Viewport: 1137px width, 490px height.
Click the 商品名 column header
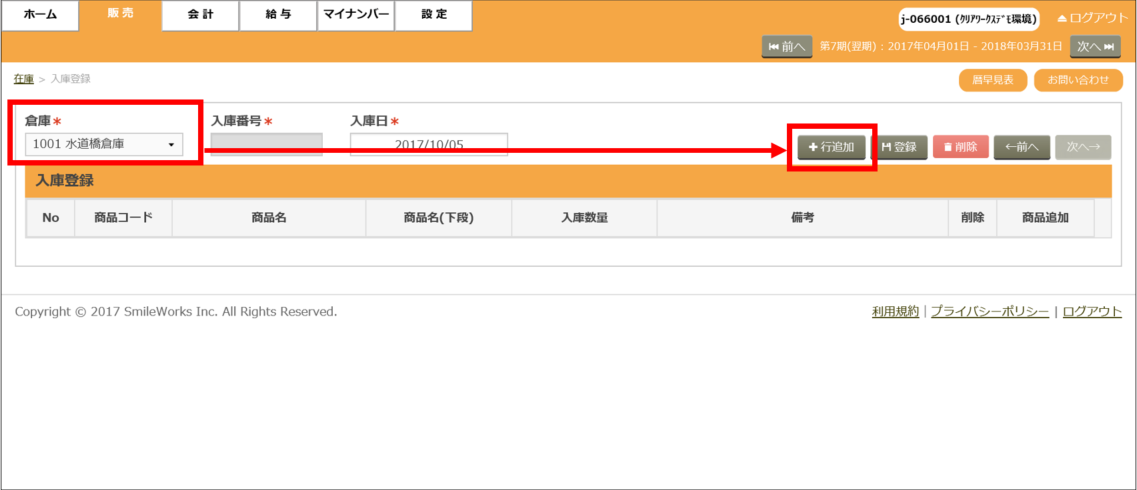click(x=269, y=217)
